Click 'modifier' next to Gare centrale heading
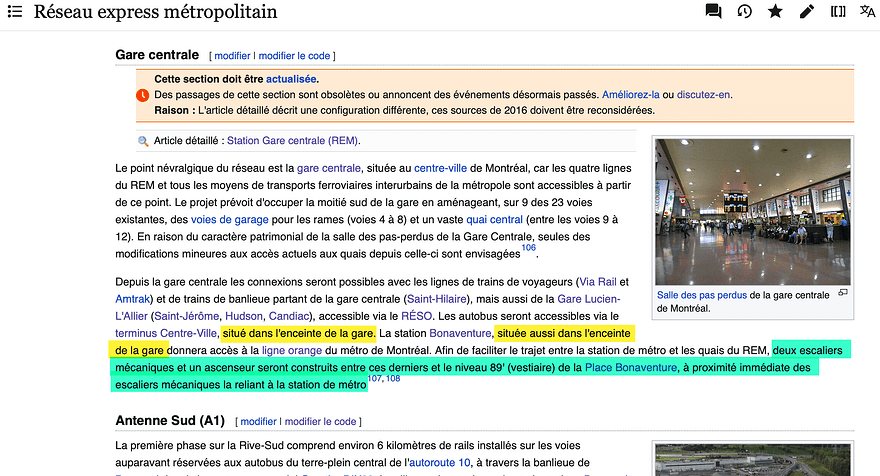 [233, 56]
